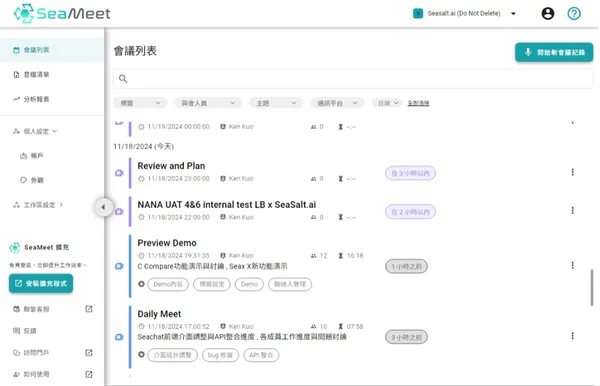Open the user account profile icon
Viewport: 600px width, 386px height.
(x=548, y=13)
